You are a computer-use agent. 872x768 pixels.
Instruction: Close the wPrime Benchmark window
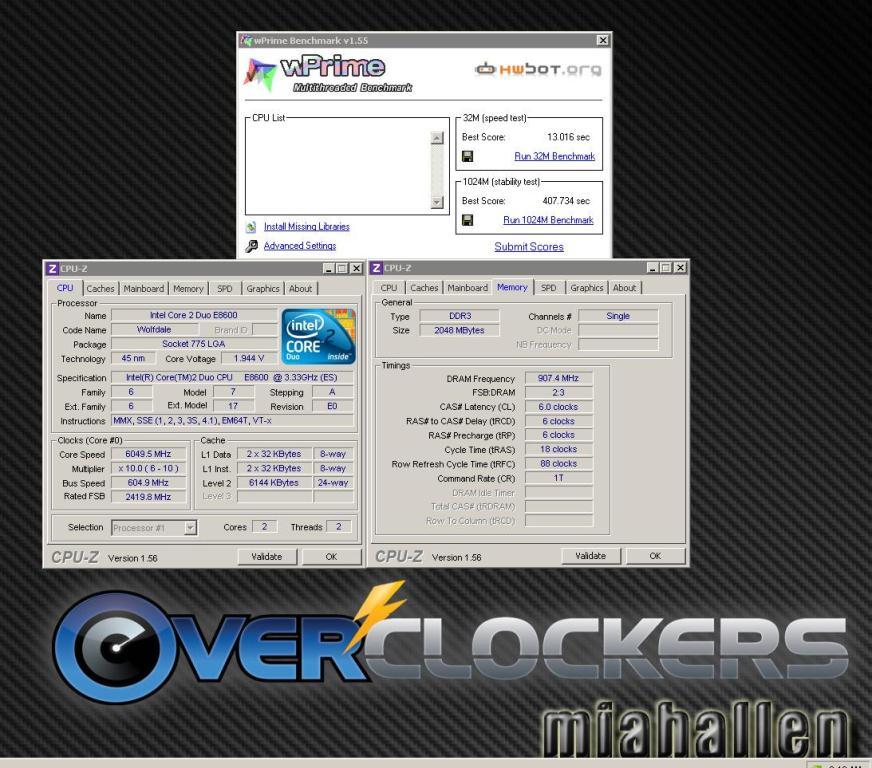[602, 40]
